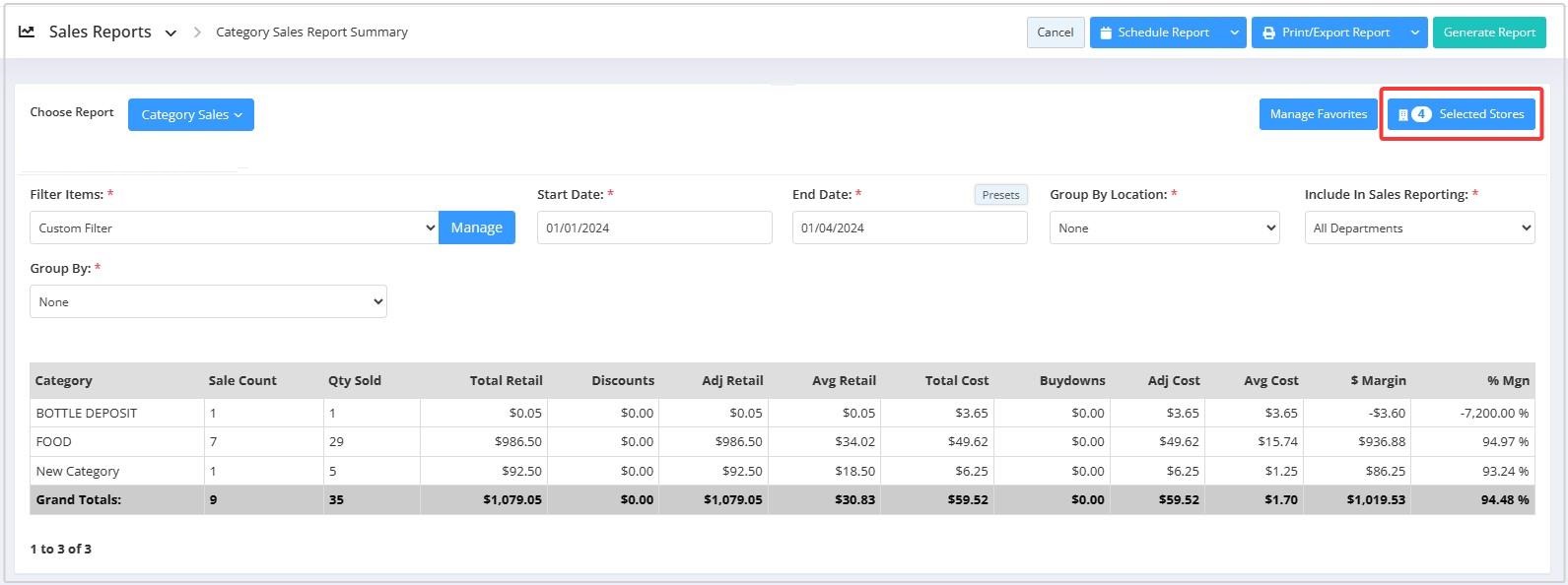The height and width of the screenshot is (585, 1568).
Task: Open the Category Sales report chooser
Action: point(191,114)
